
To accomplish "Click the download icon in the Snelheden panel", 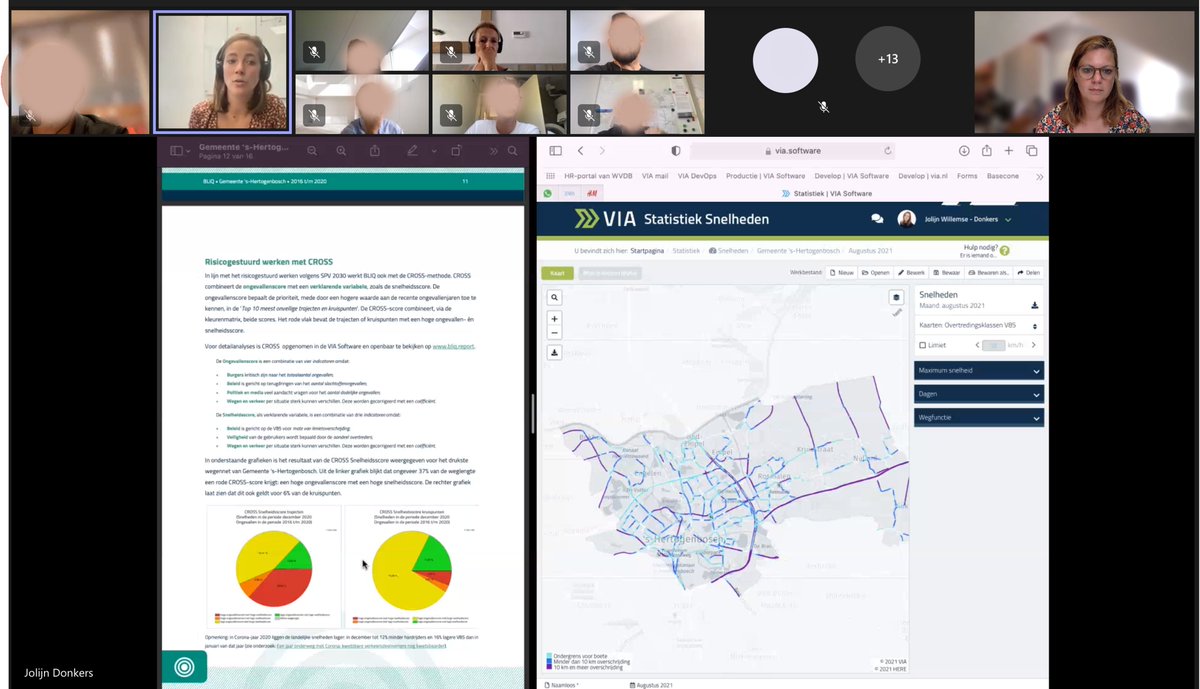I will click(1035, 306).
